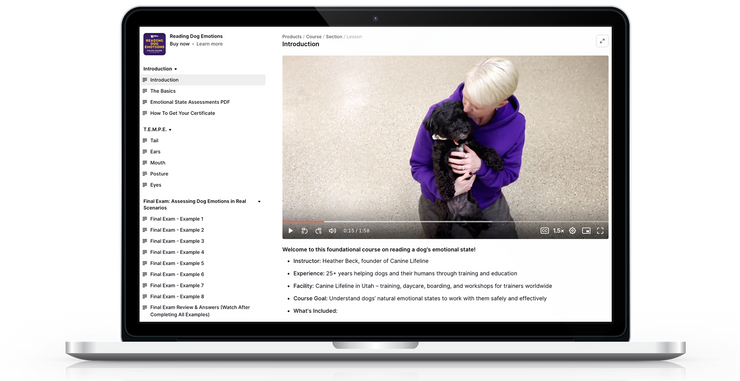Click the Reading Dog Emotions course thumbnail
Viewport: 740px width, 381px height.
(154, 44)
